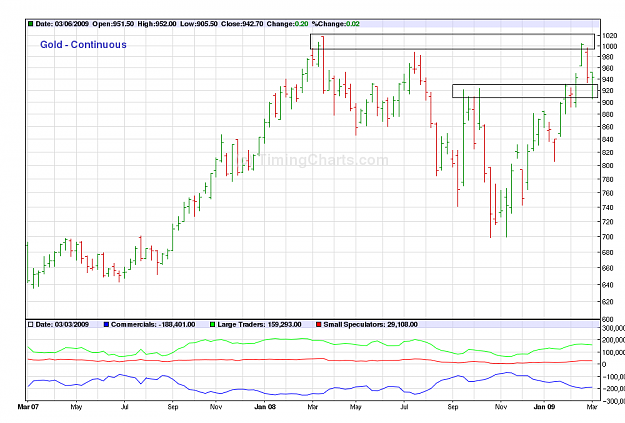Click the white square beside Date: 03/03/2009
This screenshot has width=625, height=423.
(30, 325)
